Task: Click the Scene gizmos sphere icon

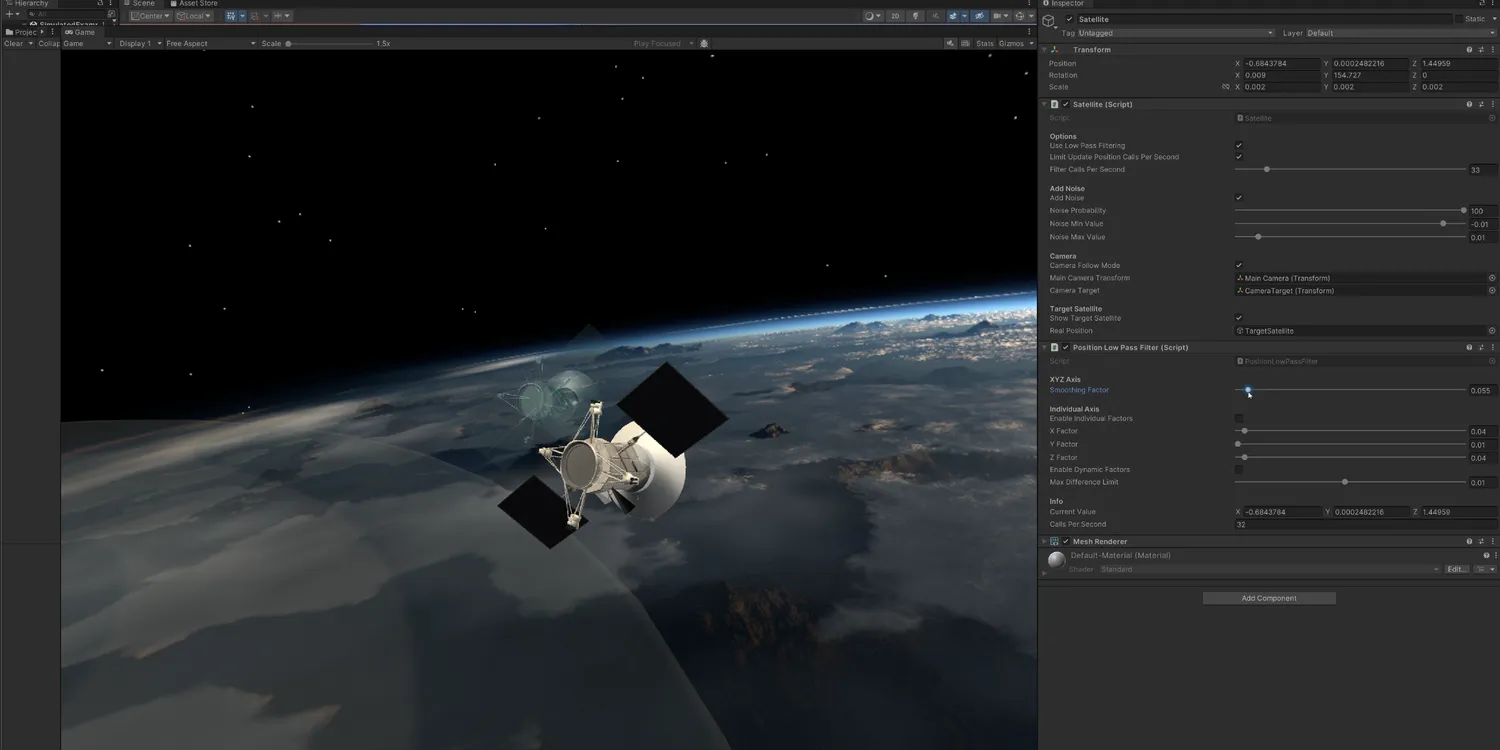Action: tap(1020, 16)
